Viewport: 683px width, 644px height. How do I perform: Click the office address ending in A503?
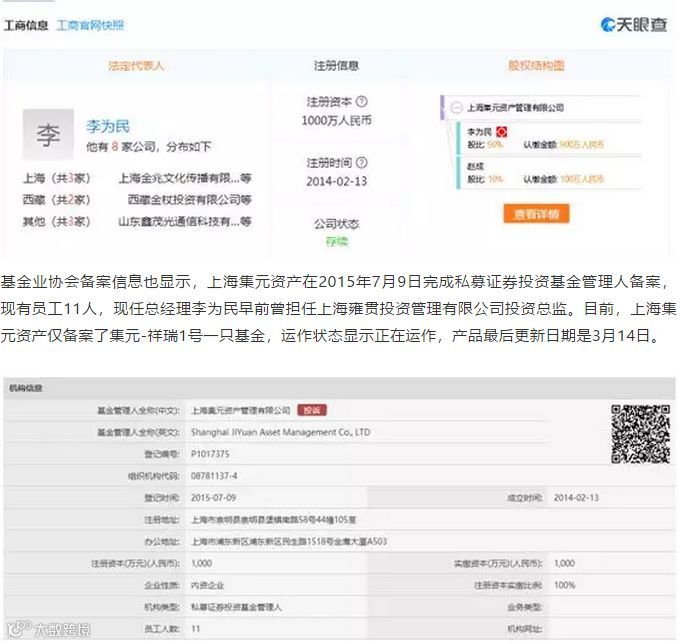point(289,541)
